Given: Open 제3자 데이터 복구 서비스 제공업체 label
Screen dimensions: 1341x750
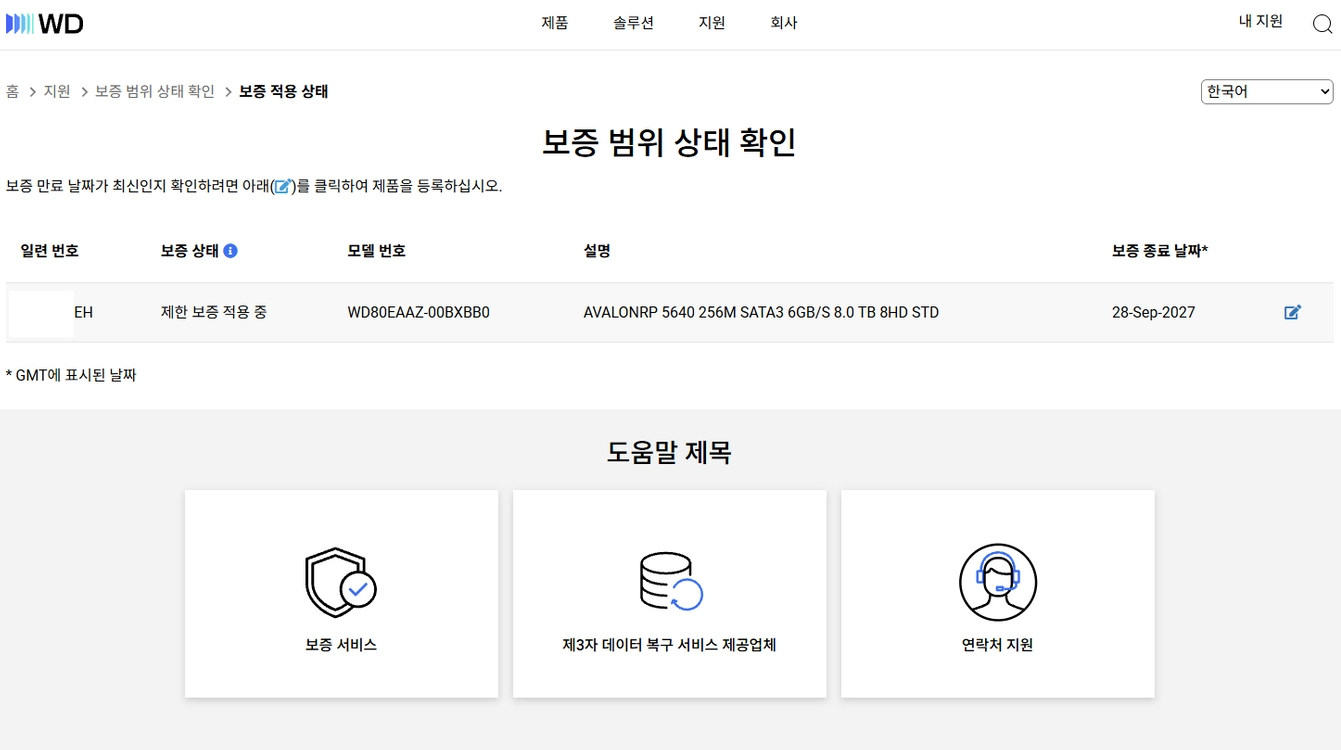Looking at the screenshot, I should click(669, 645).
